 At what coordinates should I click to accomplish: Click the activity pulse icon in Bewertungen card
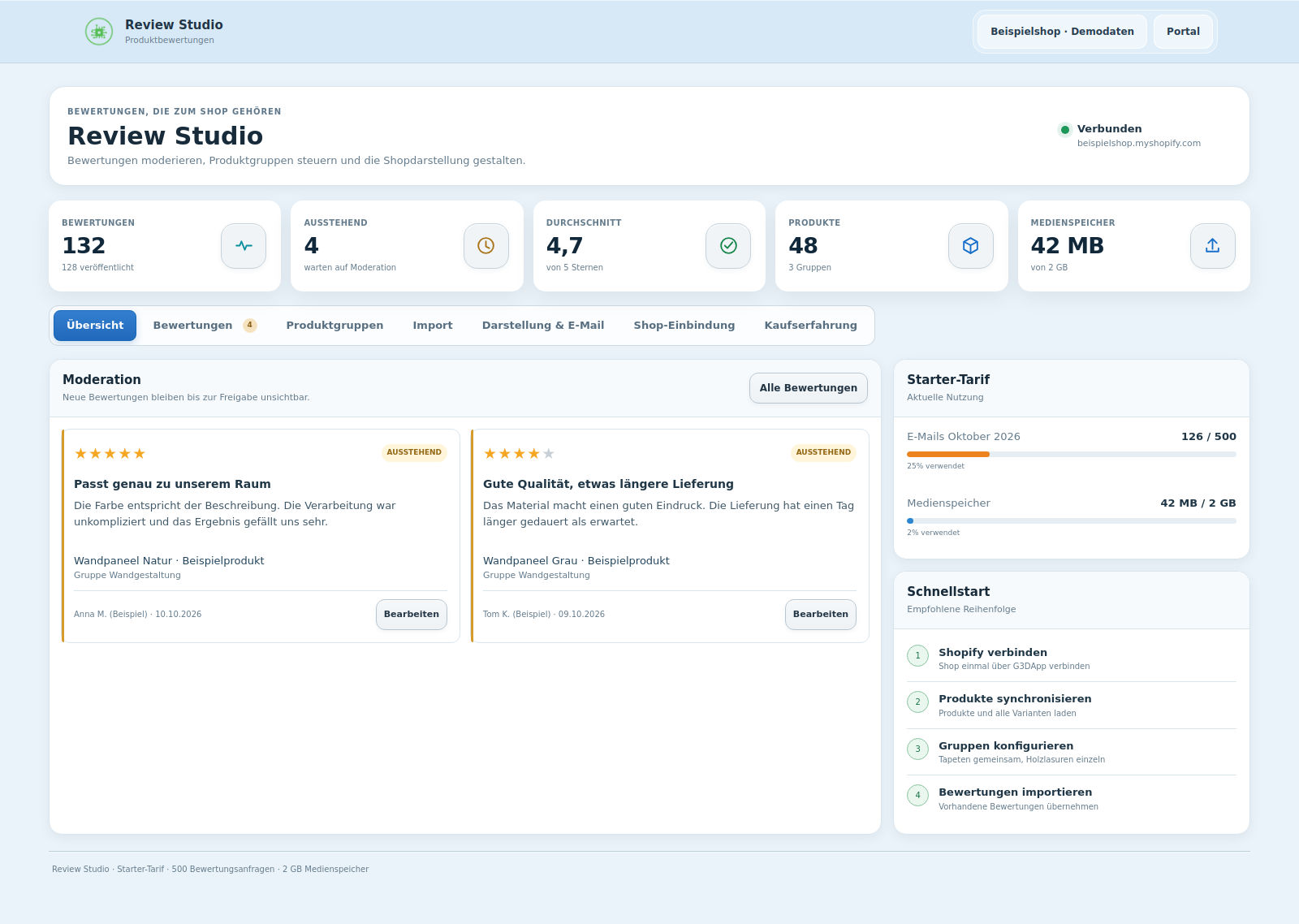(244, 246)
